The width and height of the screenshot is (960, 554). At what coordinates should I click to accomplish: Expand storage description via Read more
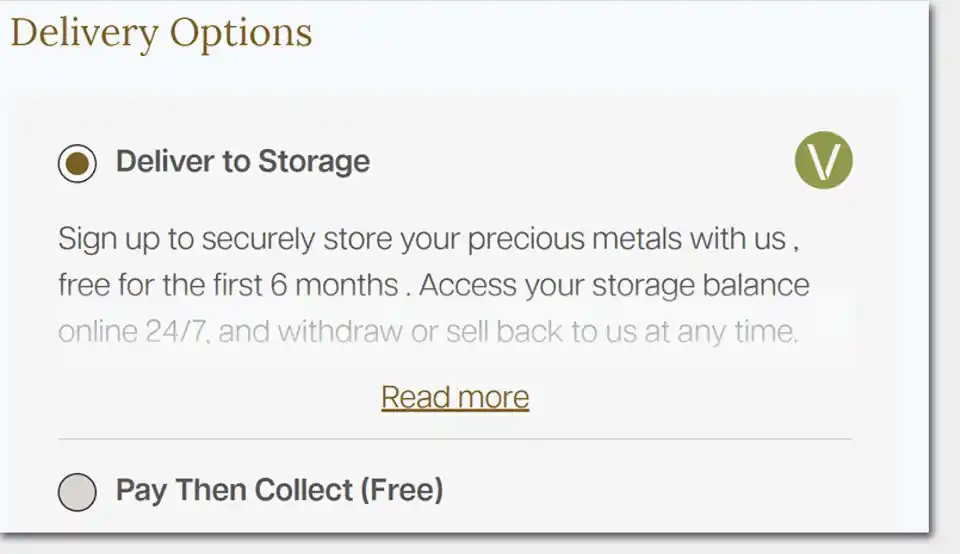tap(455, 397)
